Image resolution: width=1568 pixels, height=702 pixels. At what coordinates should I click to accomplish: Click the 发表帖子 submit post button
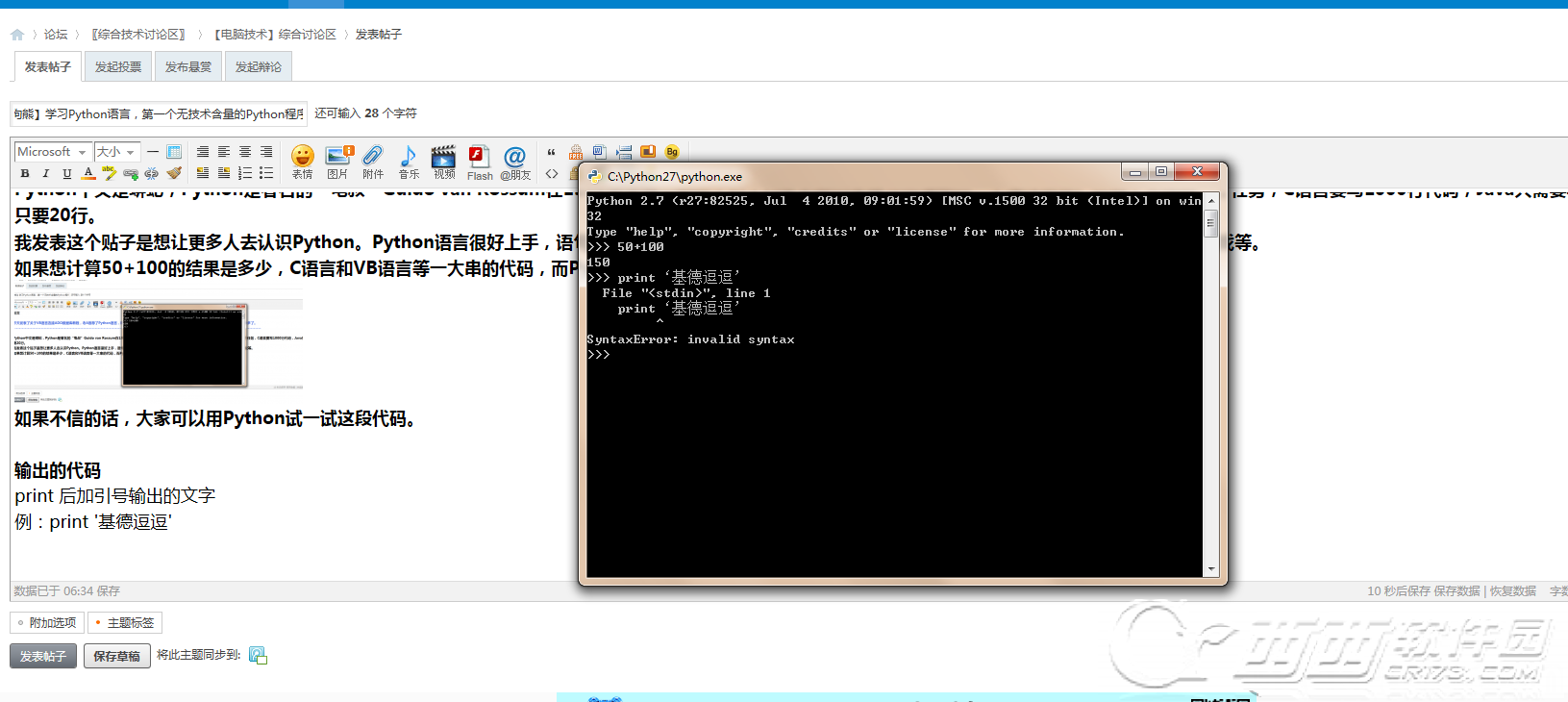pos(43,656)
